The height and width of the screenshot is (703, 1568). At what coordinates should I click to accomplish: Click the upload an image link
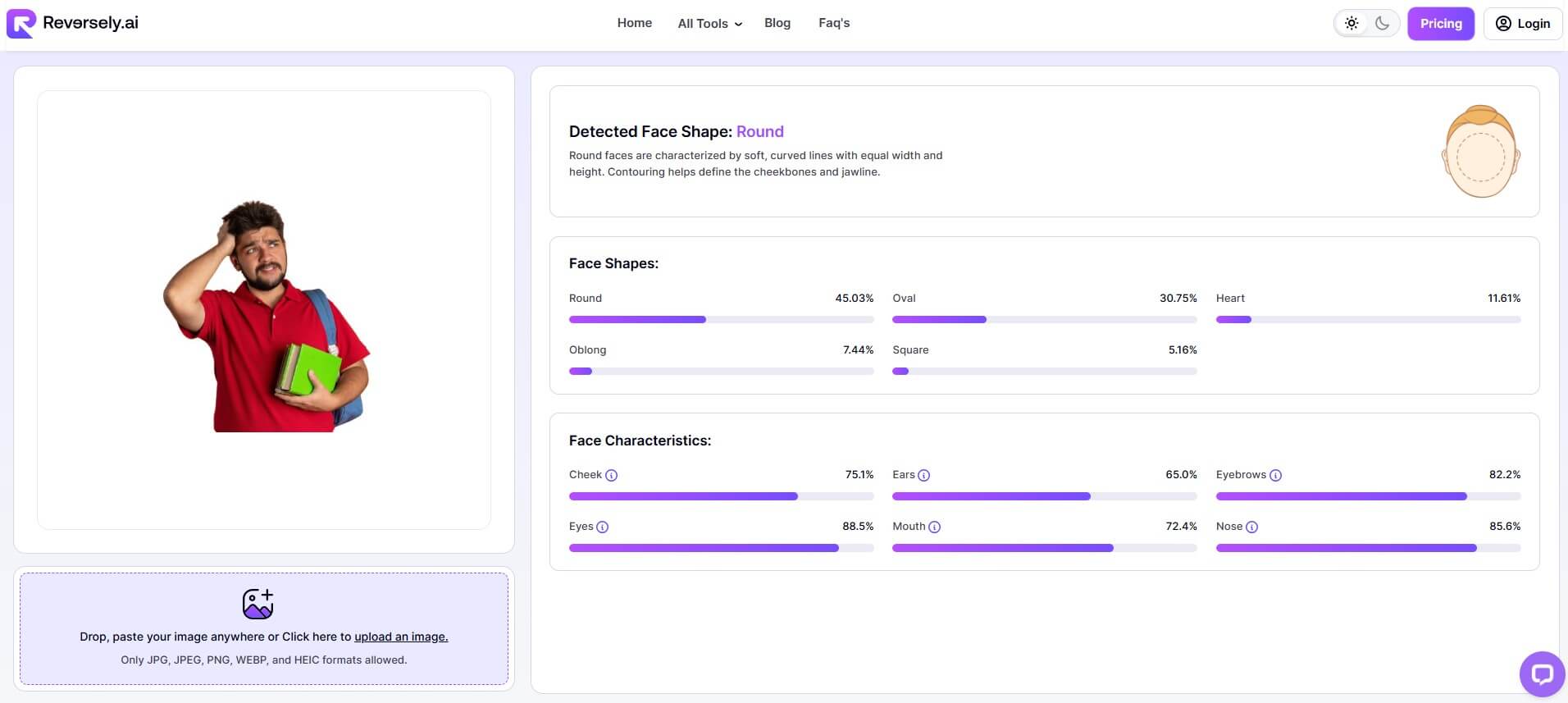pos(401,637)
